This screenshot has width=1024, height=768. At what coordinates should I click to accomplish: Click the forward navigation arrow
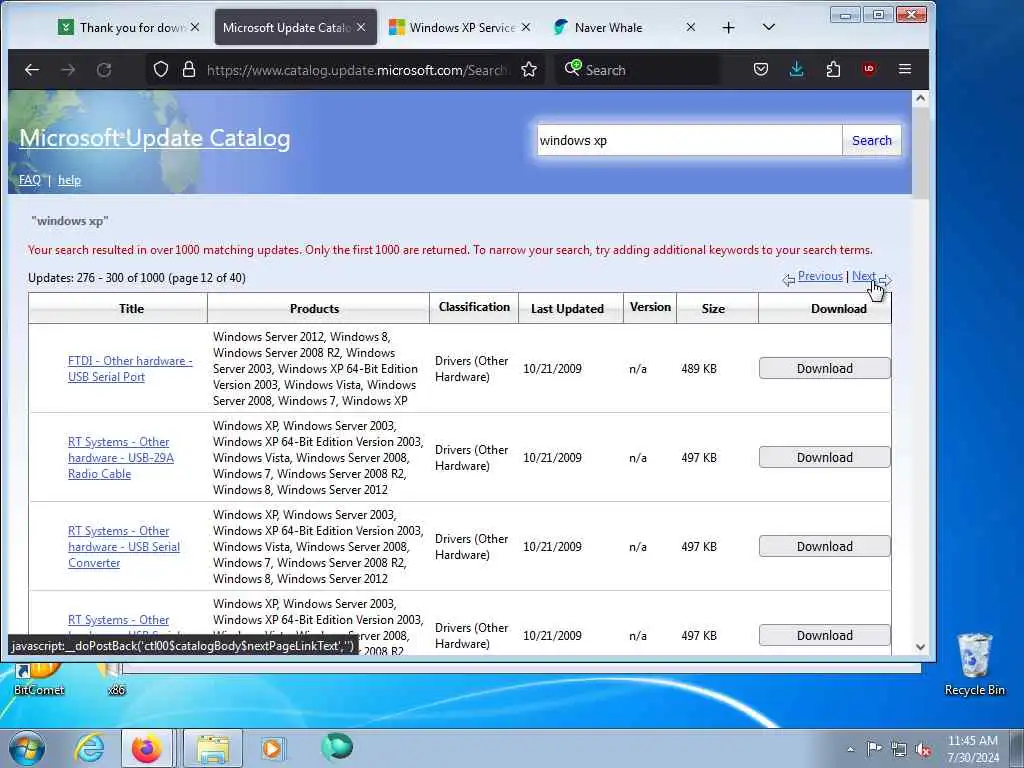point(68,69)
